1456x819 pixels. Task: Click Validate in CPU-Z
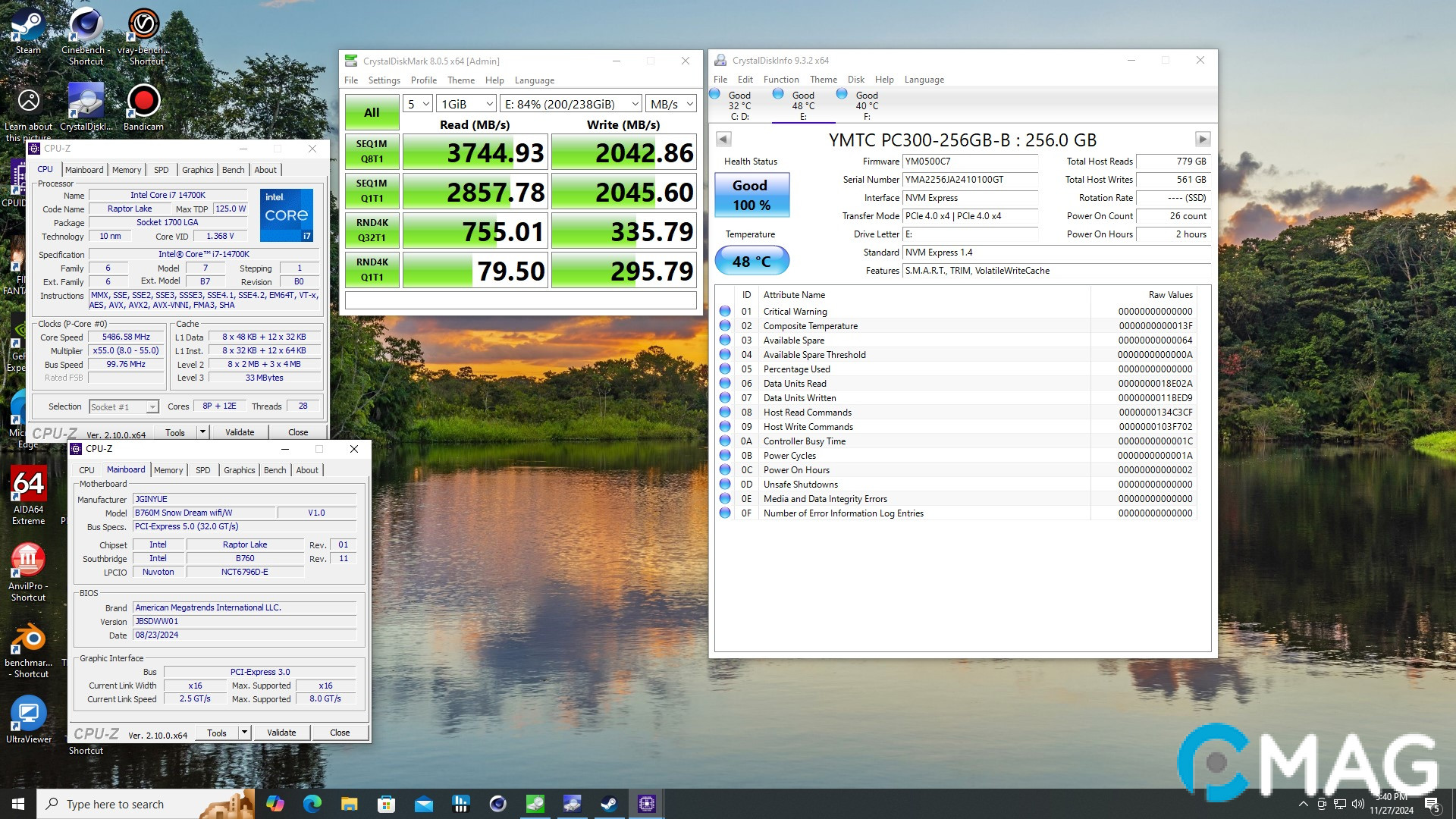[281, 732]
